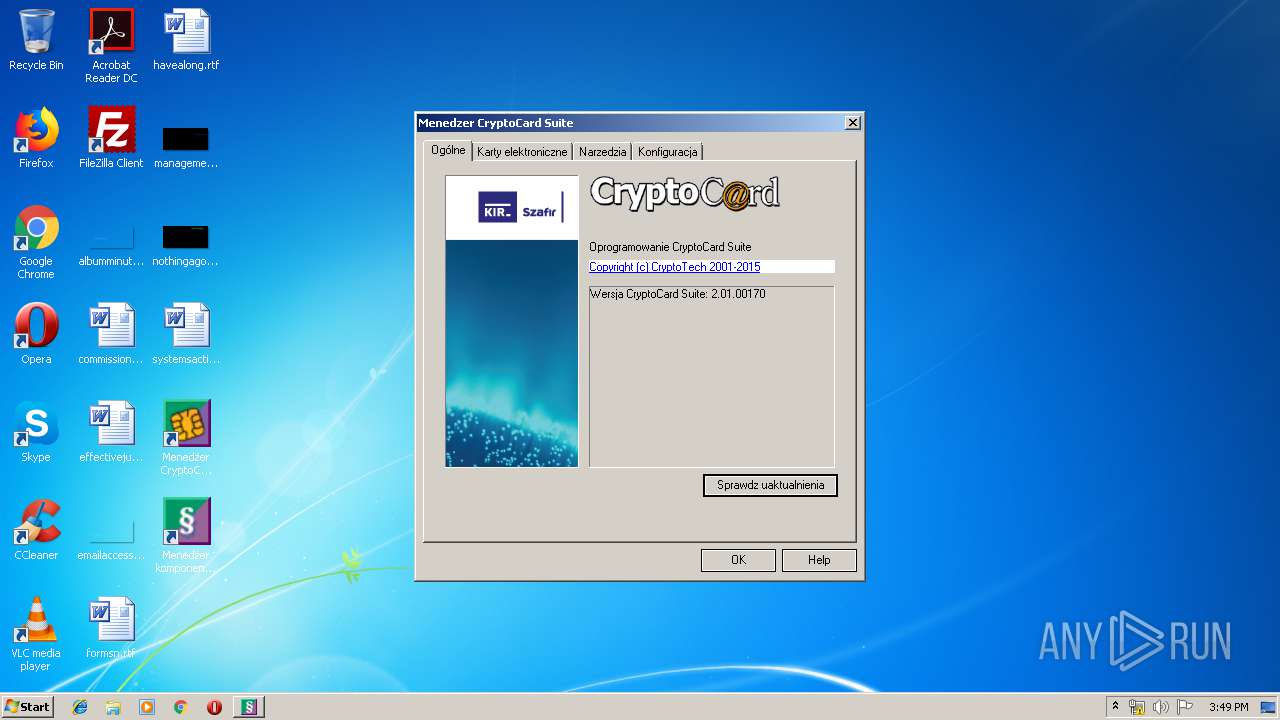This screenshot has width=1280, height=720.
Task: Open volume speaker tray icon
Action: point(1160,707)
